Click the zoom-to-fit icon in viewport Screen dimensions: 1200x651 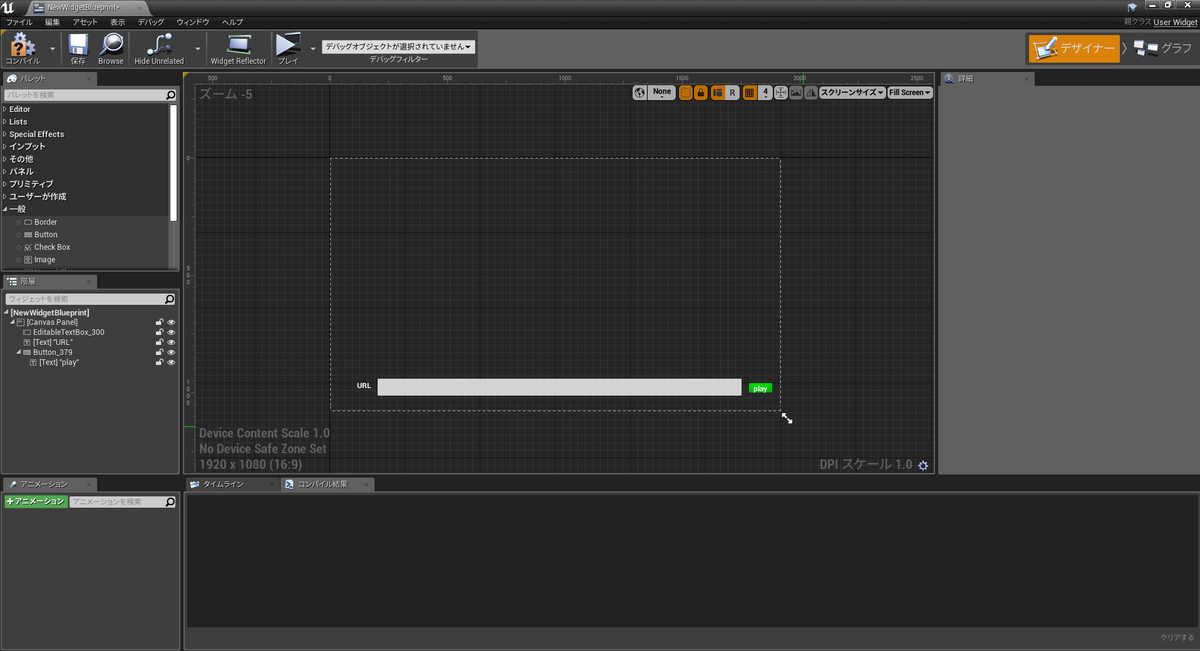(780, 92)
